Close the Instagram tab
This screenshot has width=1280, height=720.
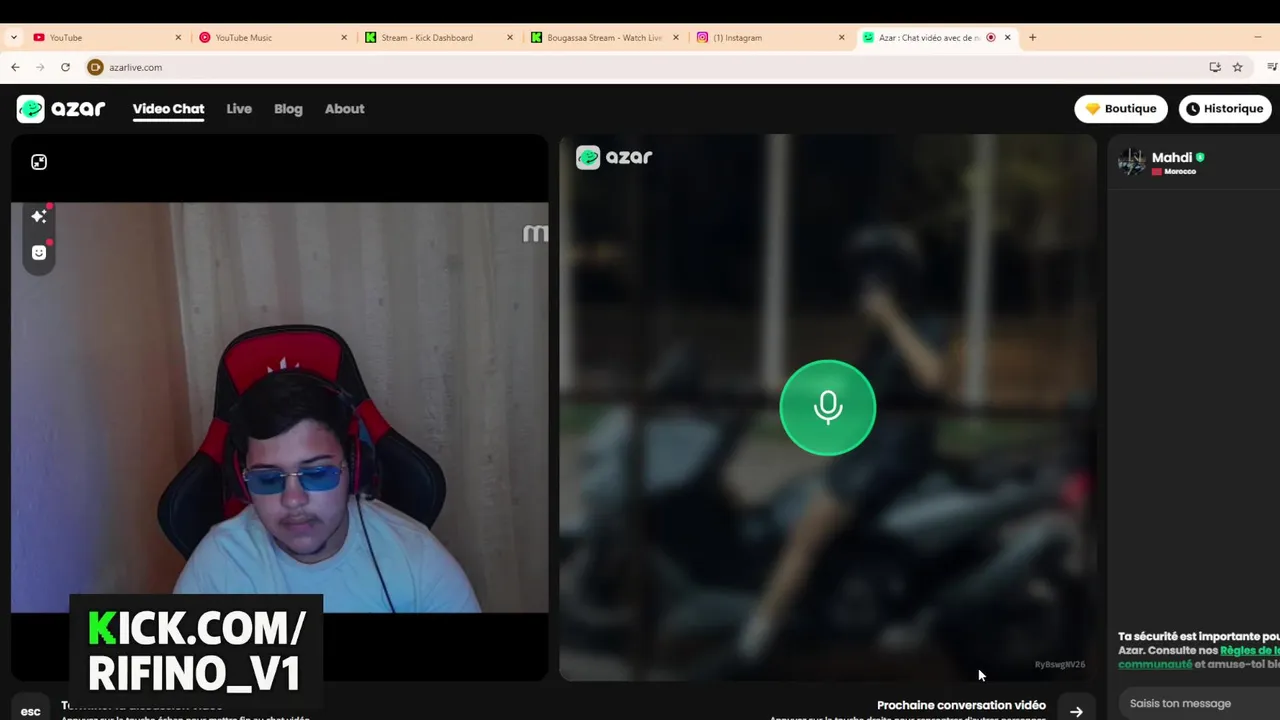click(842, 37)
